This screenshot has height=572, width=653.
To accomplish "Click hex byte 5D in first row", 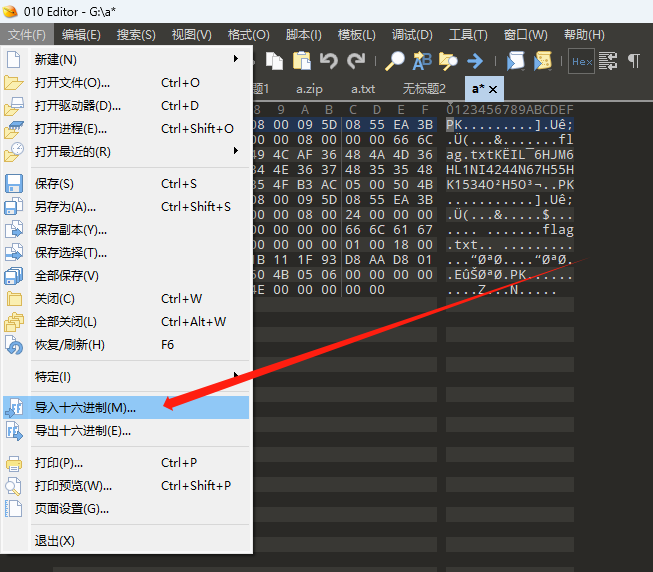I will 329,124.
